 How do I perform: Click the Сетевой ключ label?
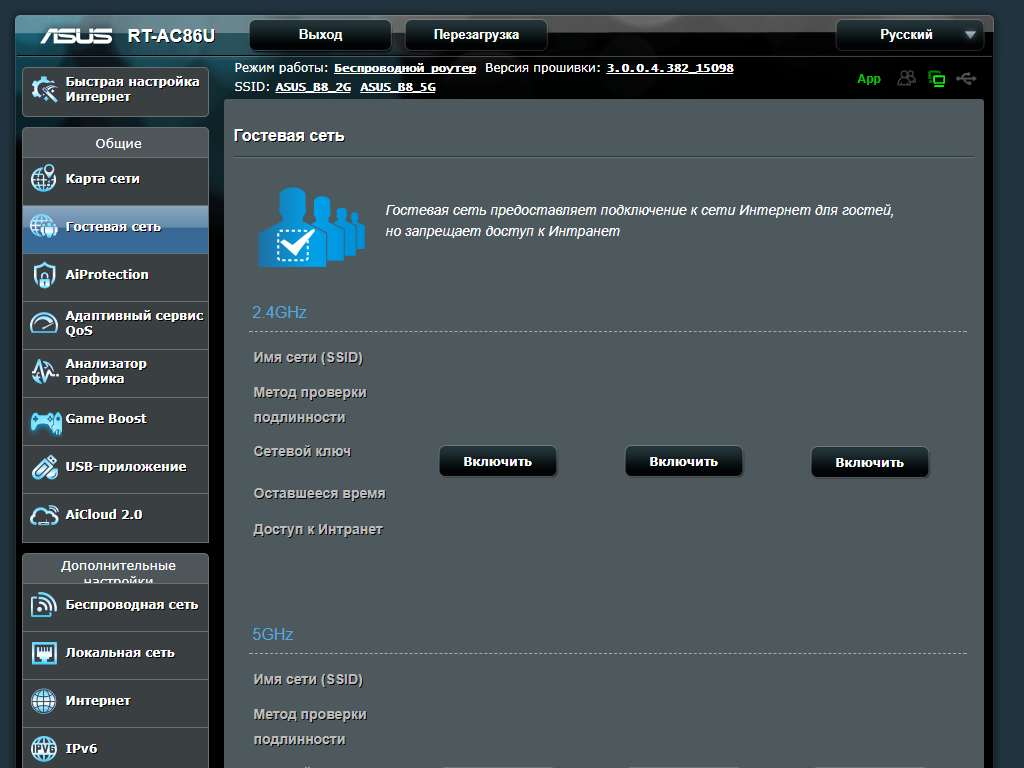click(x=302, y=451)
